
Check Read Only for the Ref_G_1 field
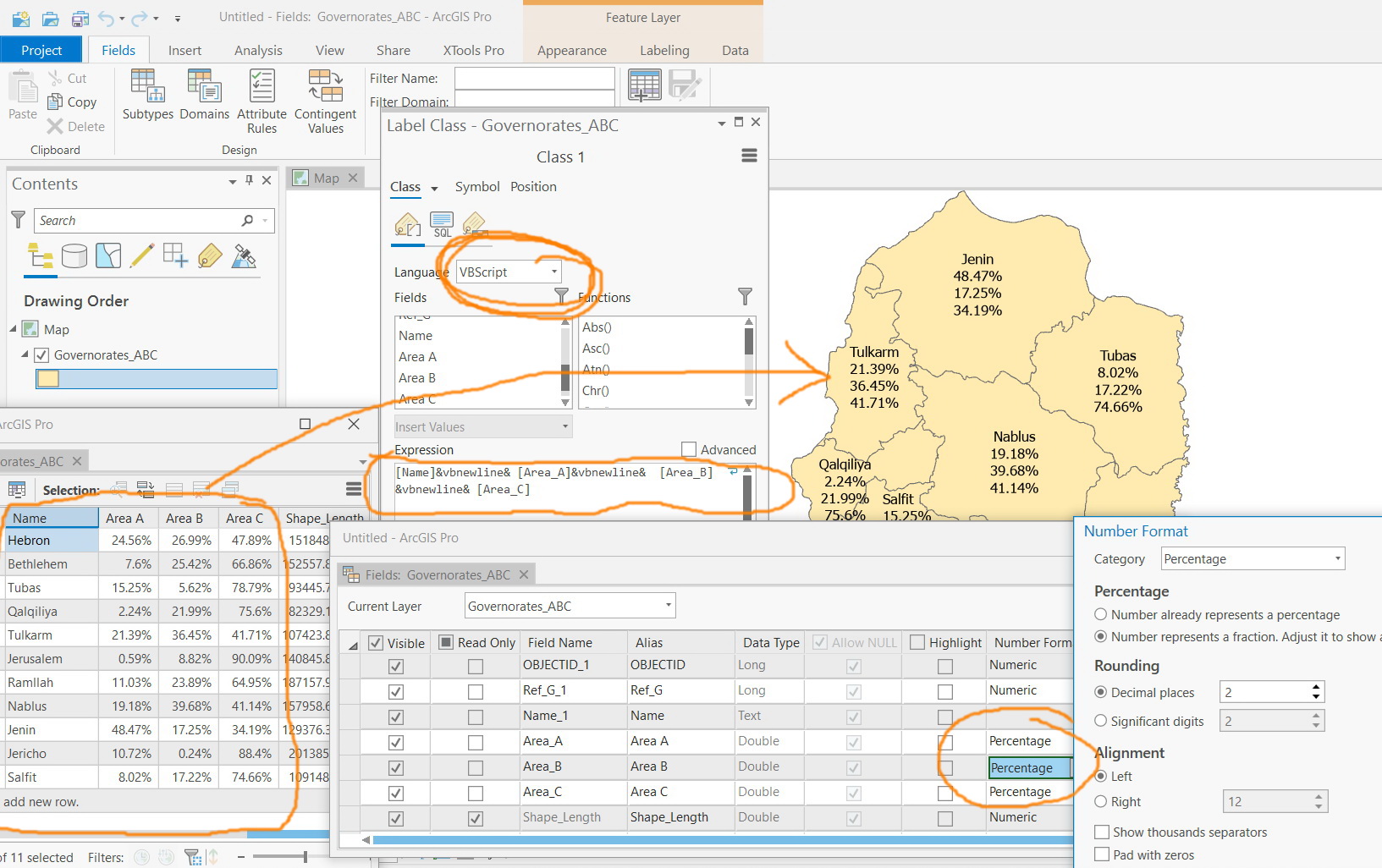[476, 691]
